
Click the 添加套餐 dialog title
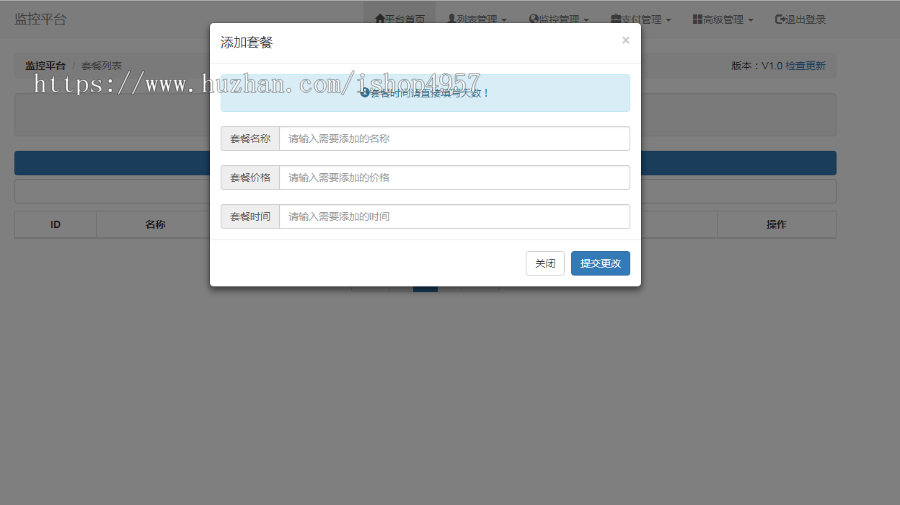(x=246, y=42)
